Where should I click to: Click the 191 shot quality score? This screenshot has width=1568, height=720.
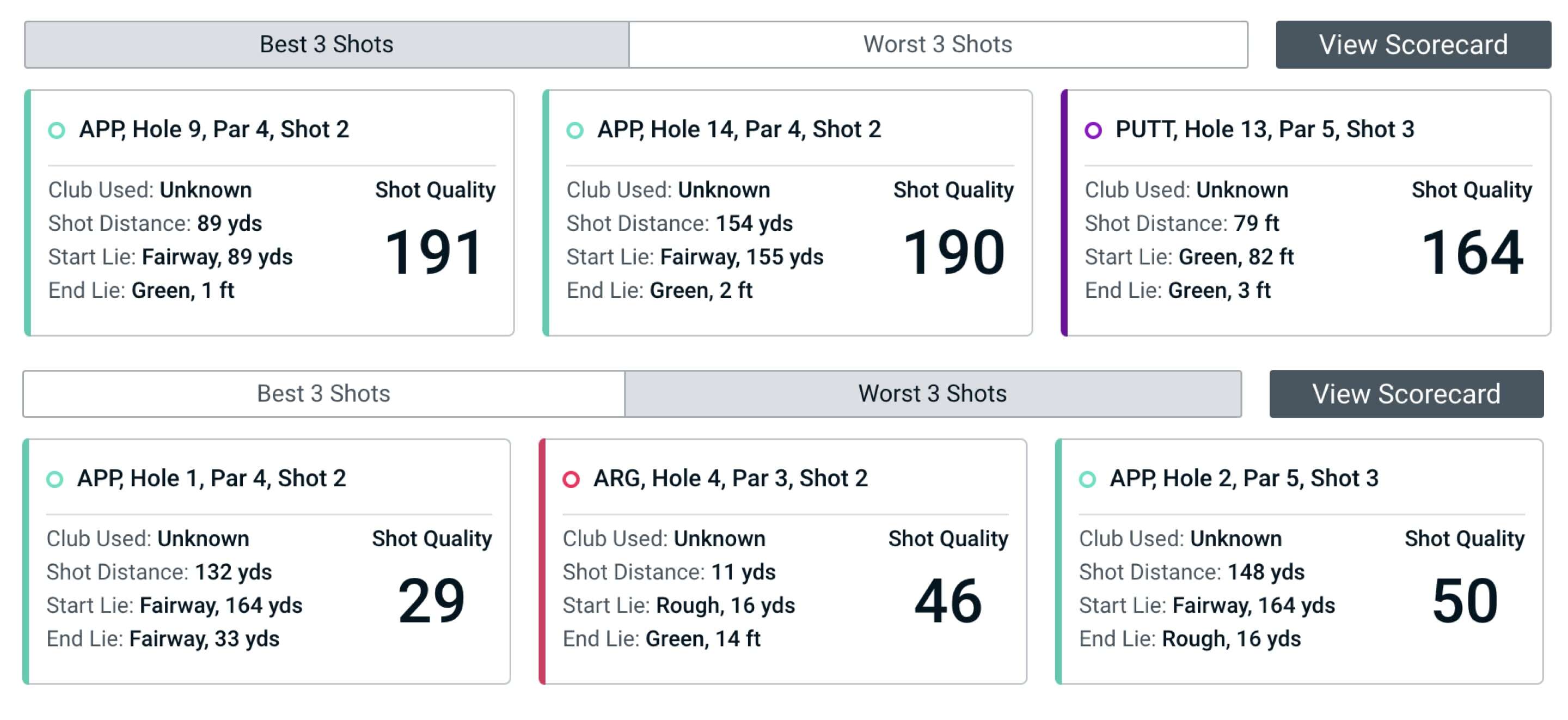click(434, 252)
